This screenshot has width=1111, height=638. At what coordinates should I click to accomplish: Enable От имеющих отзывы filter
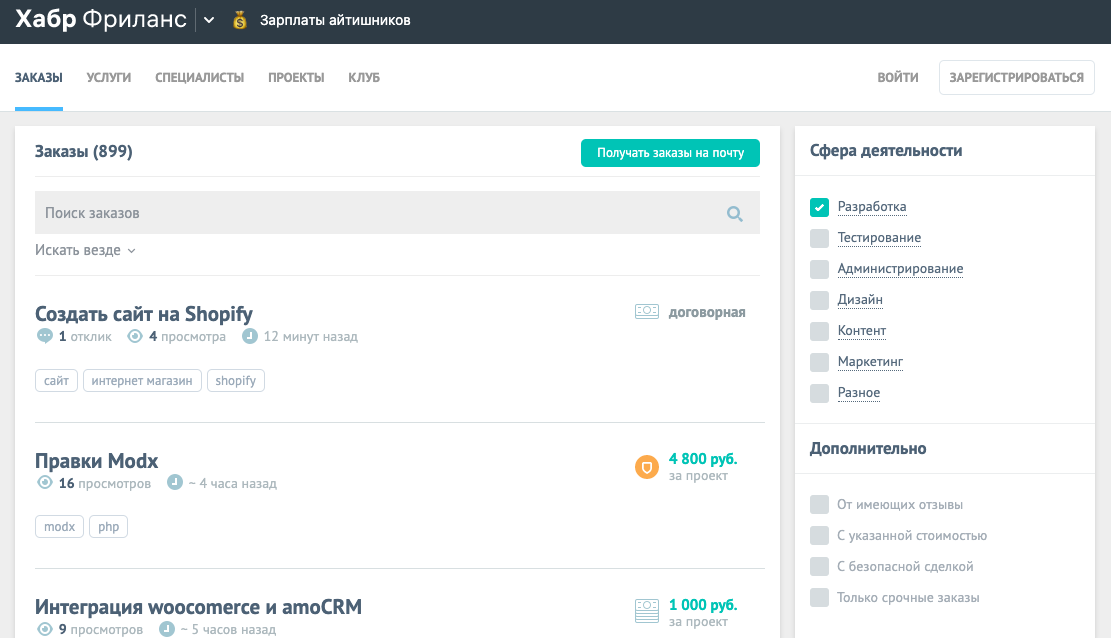(819, 505)
